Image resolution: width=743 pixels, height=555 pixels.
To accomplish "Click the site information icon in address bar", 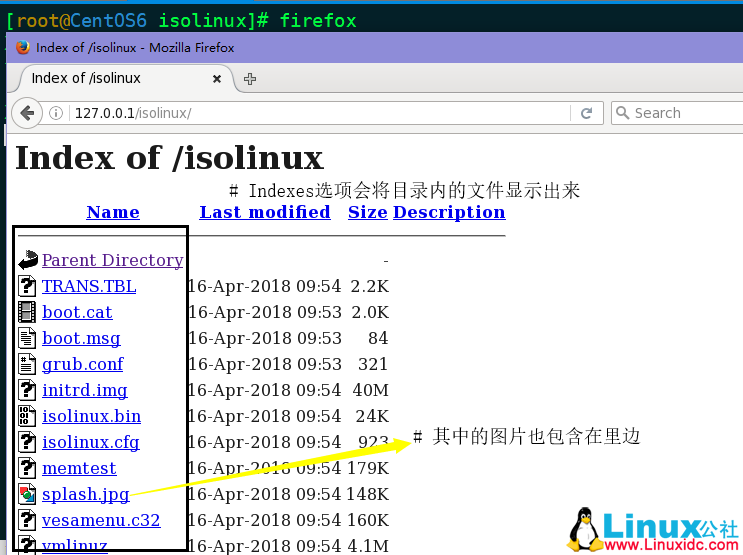I will point(56,113).
